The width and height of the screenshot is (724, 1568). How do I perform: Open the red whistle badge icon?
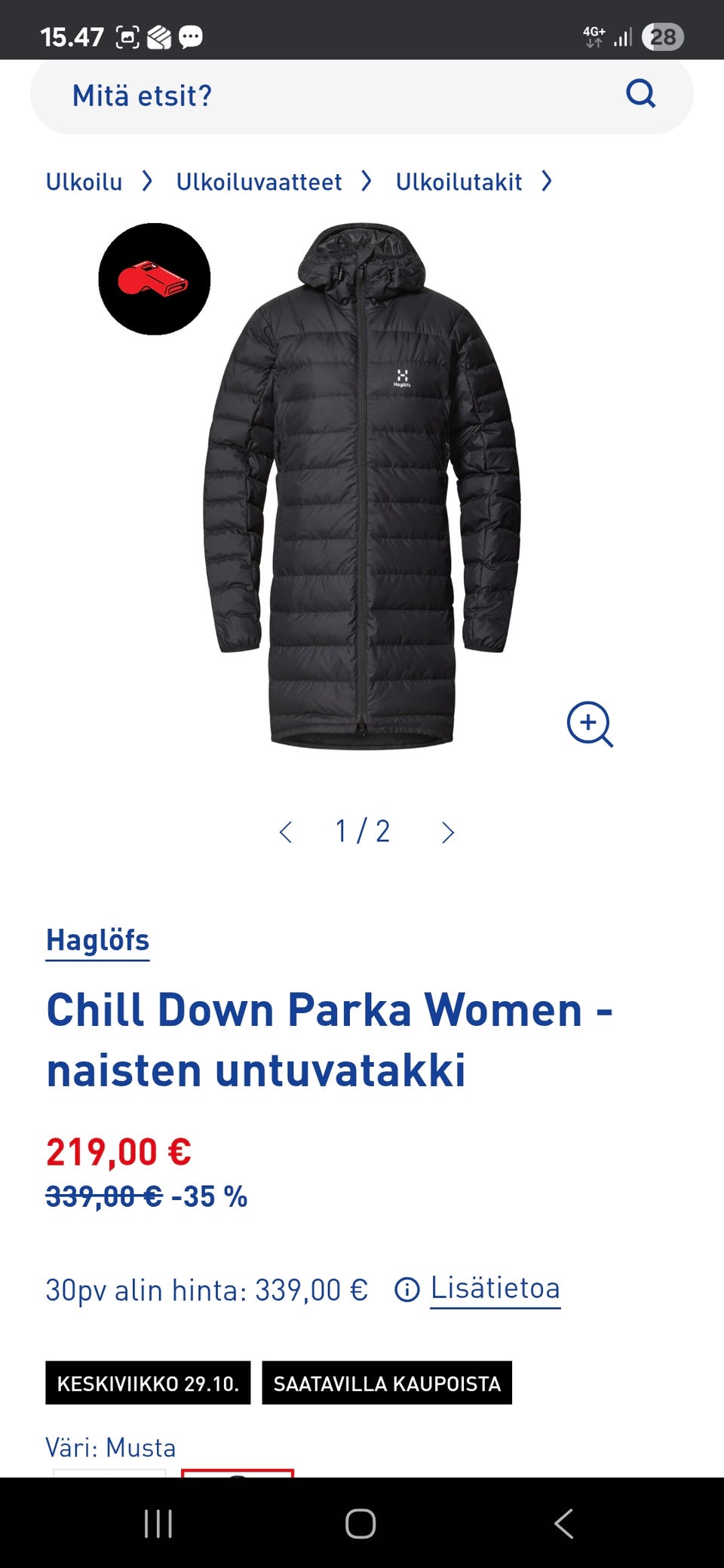(x=155, y=279)
